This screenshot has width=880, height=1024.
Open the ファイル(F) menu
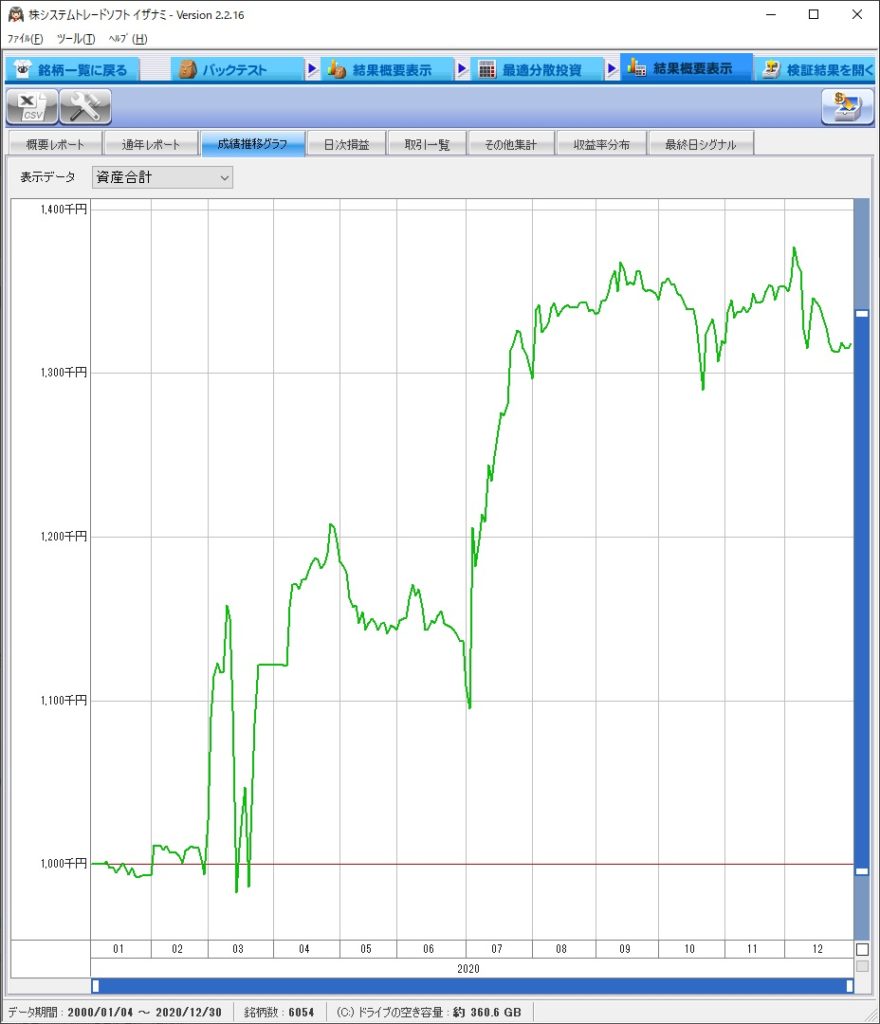pos(25,39)
